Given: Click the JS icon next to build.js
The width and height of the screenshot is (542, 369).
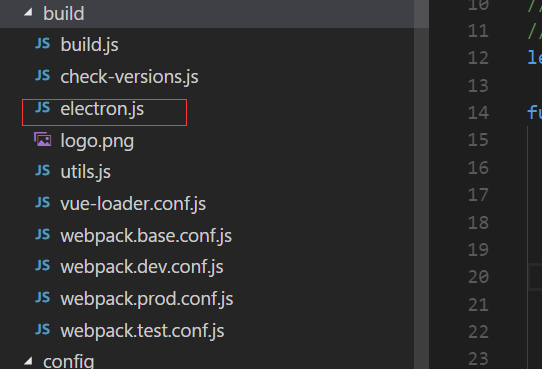Looking at the screenshot, I should coord(43,44).
